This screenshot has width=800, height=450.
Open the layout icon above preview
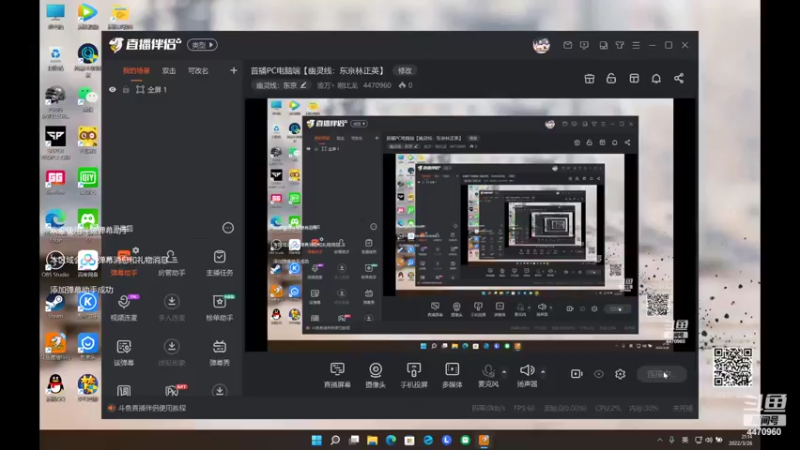tap(634, 79)
